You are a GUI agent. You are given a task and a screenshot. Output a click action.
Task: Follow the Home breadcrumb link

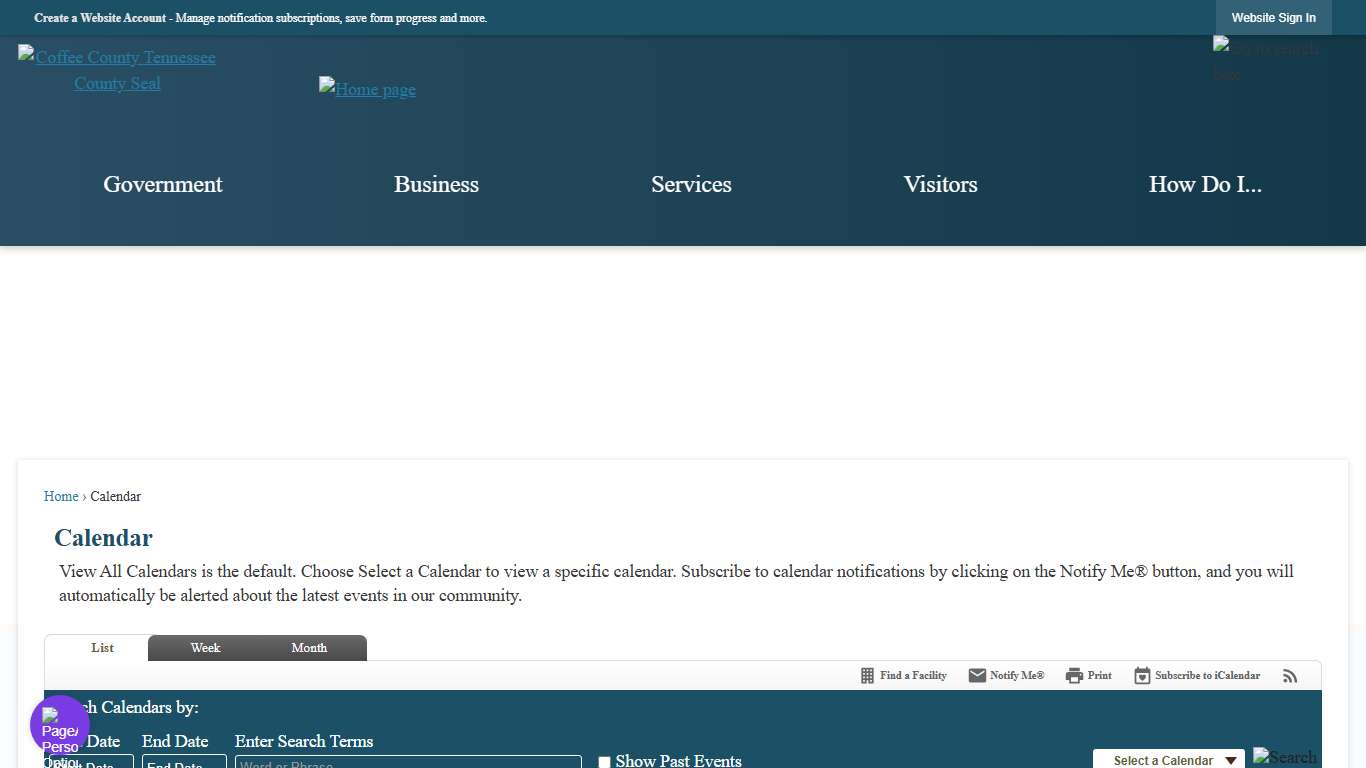click(x=61, y=496)
